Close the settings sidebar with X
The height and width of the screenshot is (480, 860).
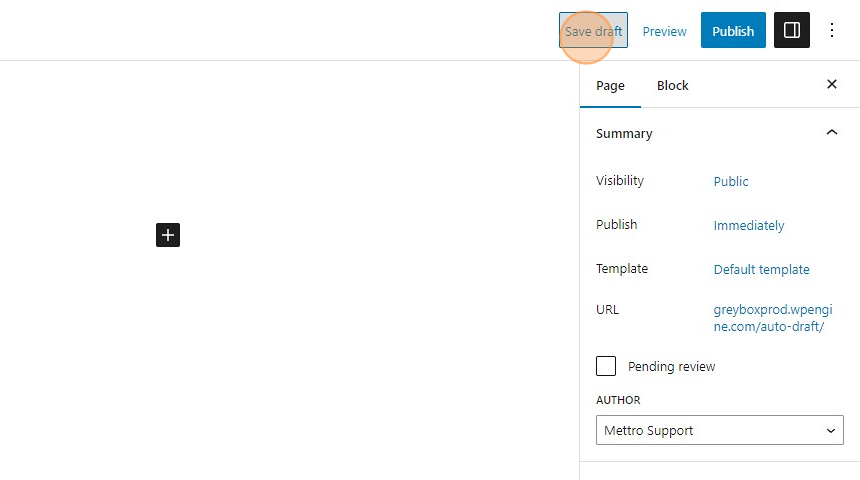click(x=831, y=84)
